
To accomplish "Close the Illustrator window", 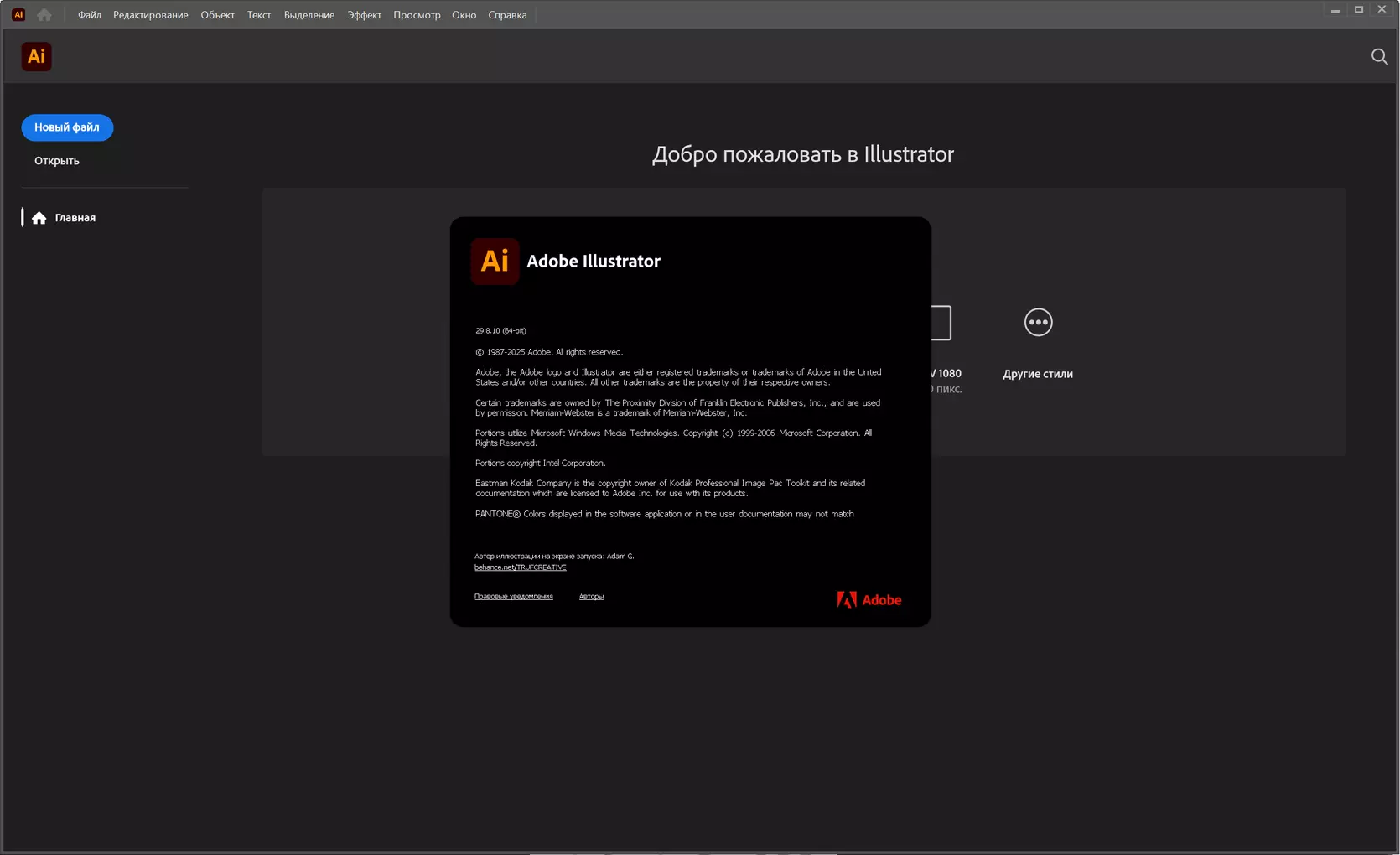I will pos(1382,10).
